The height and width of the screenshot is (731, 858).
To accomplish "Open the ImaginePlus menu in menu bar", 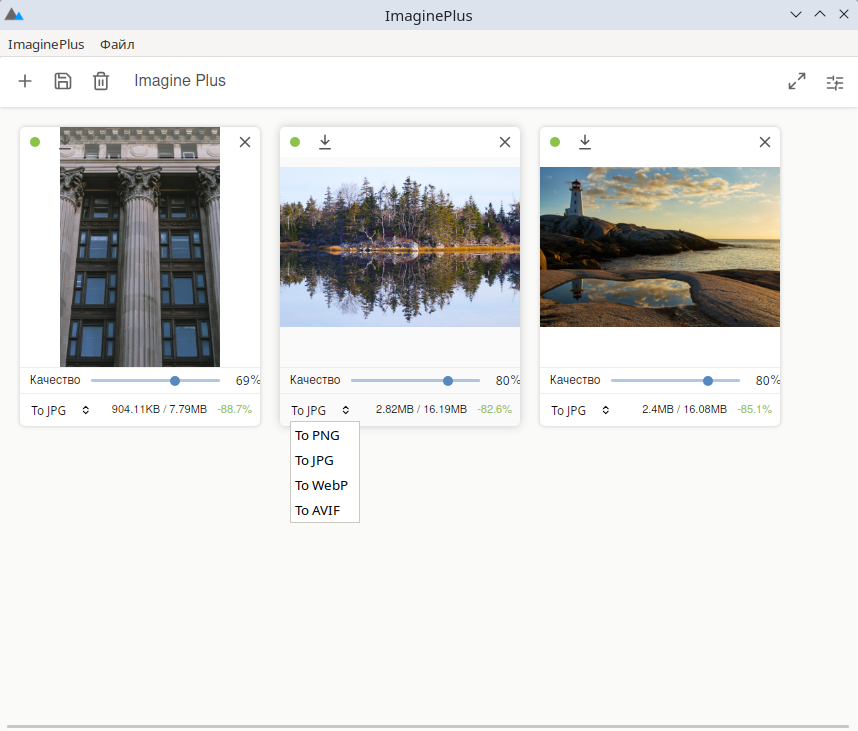I will 46,44.
